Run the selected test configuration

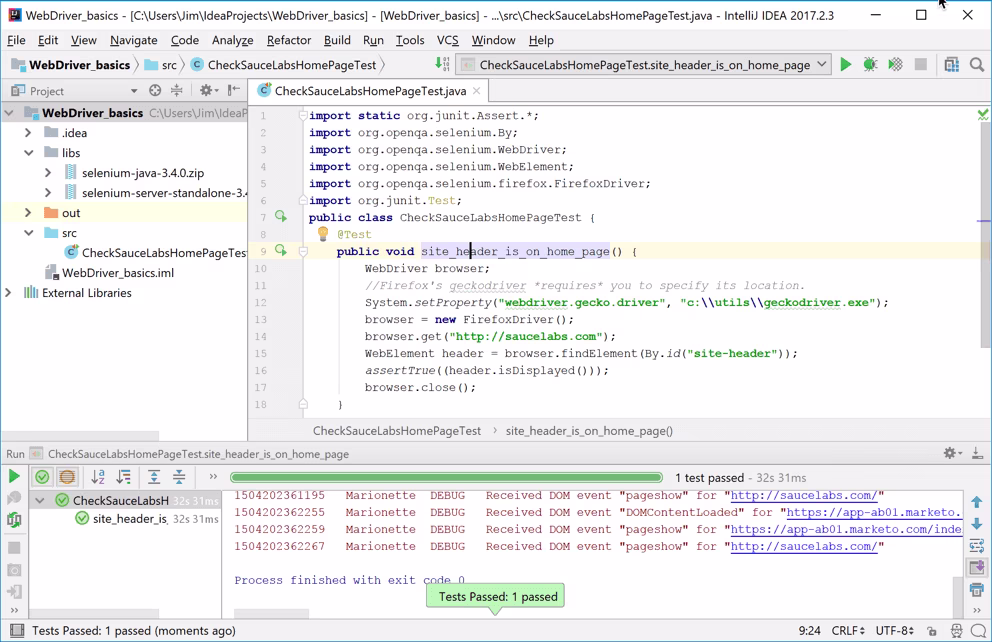click(x=845, y=65)
